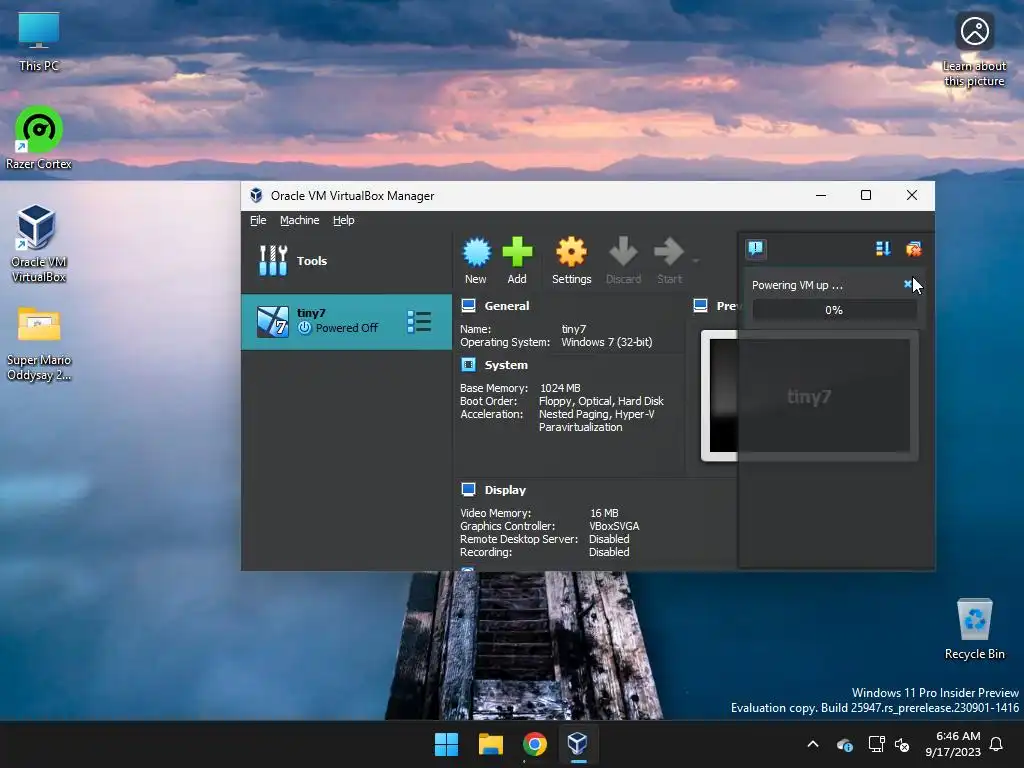Click the New virtual machine icon
This screenshot has width=1024, height=768.
[x=477, y=252]
